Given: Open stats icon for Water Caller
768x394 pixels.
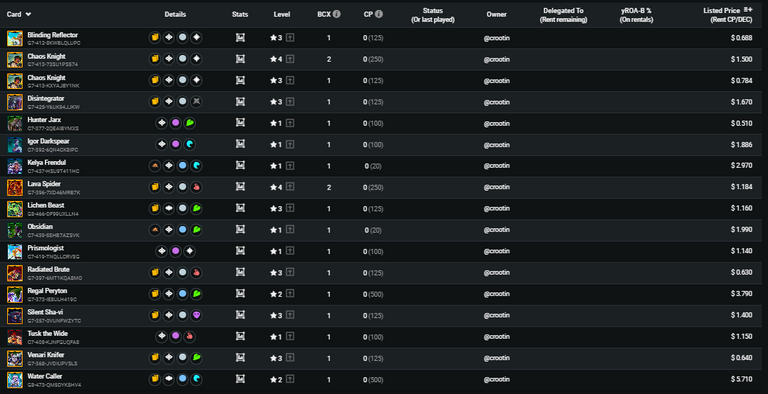Looking at the screenshot, I should click(240, 379).
